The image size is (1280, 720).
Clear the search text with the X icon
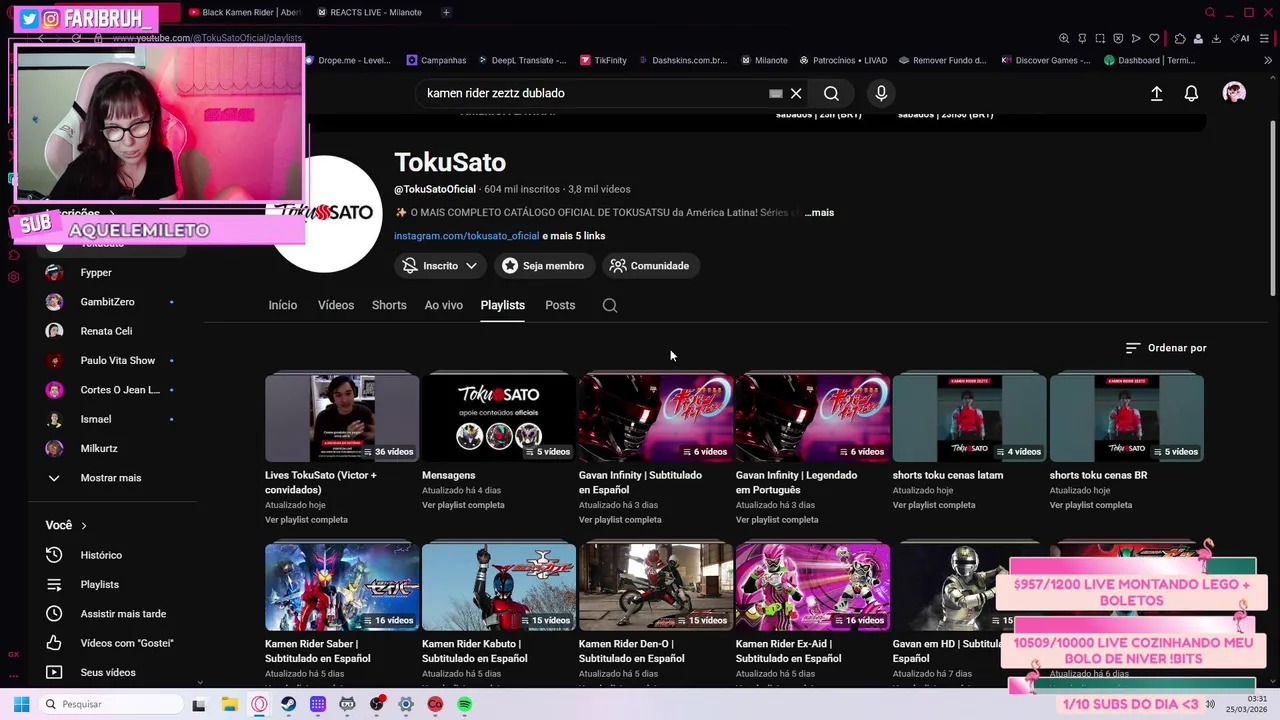point(796,93)
